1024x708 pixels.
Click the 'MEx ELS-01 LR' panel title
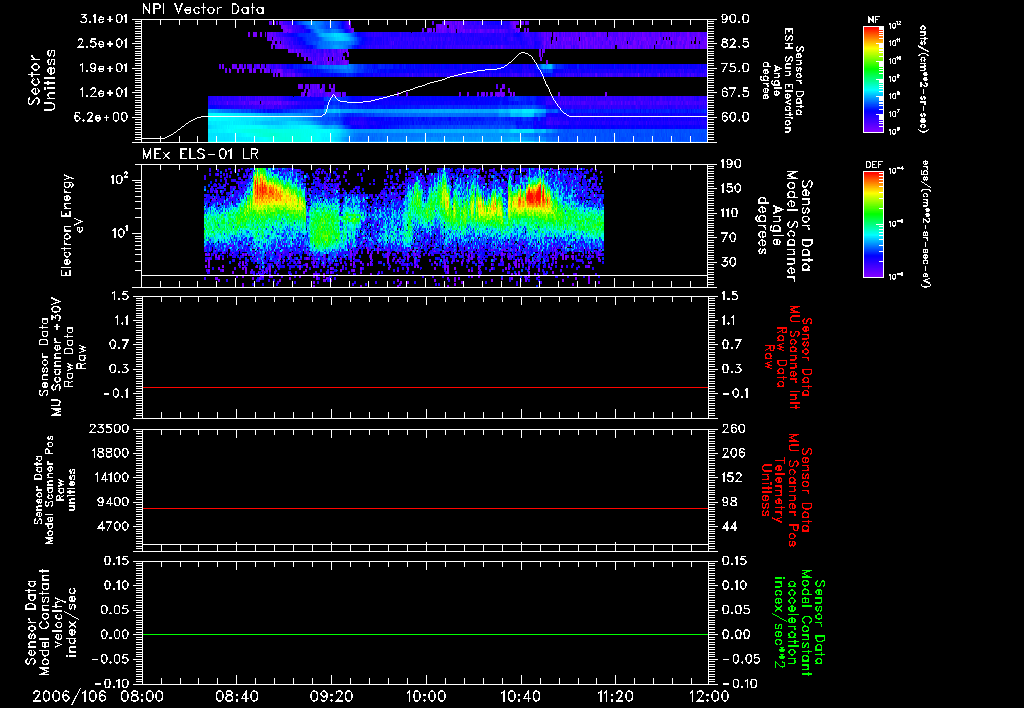[x=199, y=154]
